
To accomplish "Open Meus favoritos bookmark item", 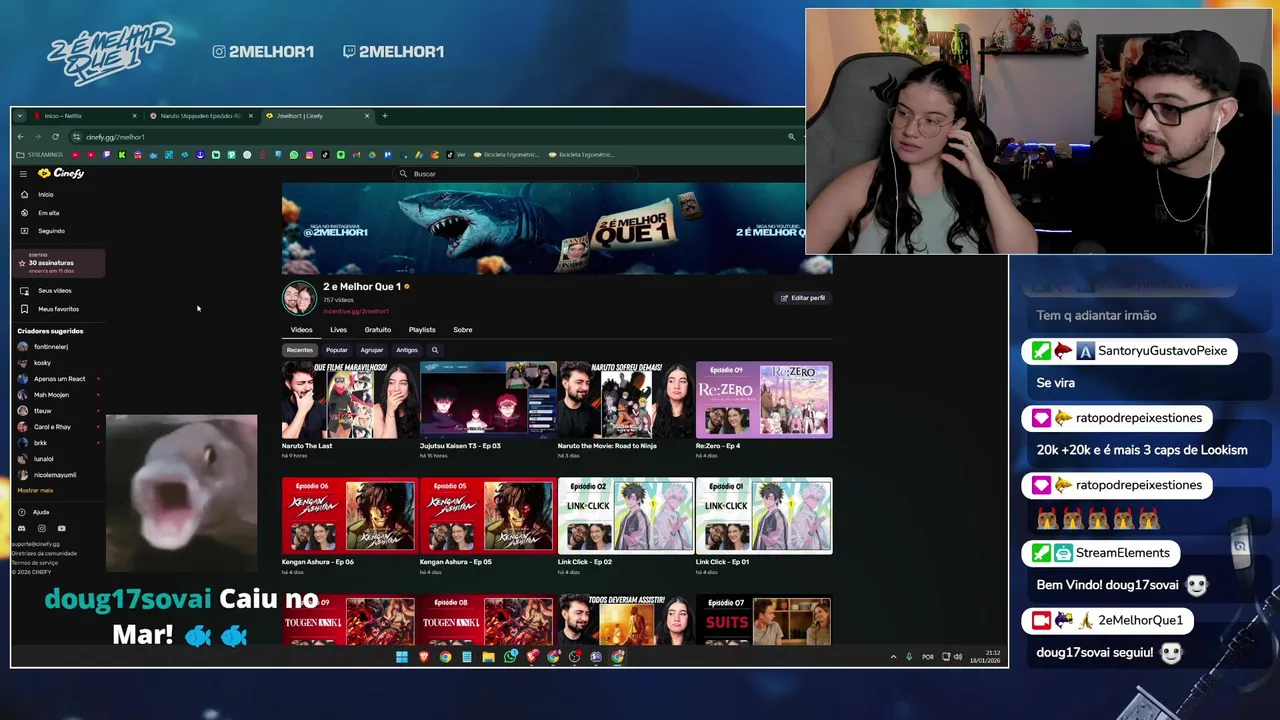I will (x=58, y=309).
